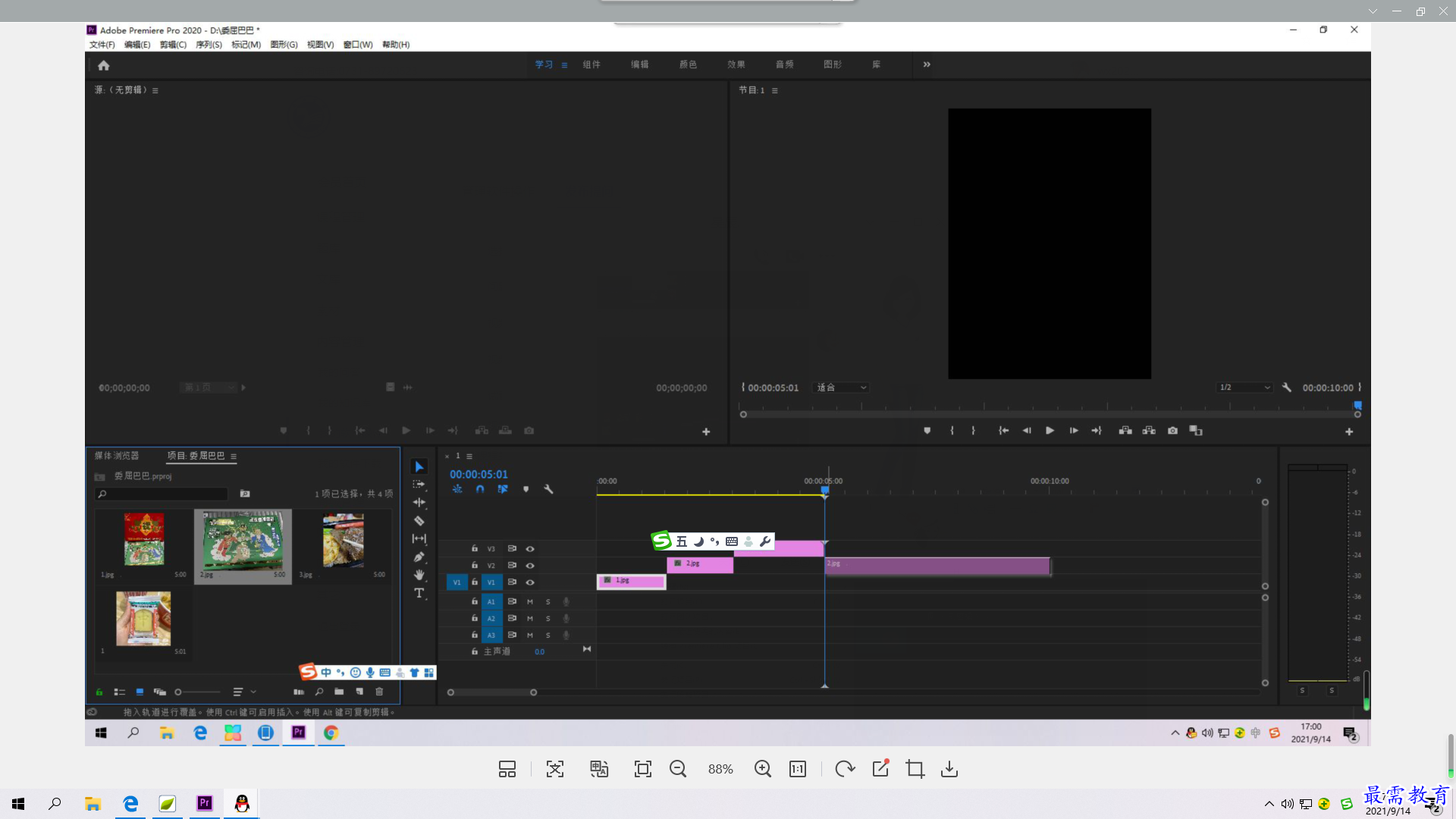1456x819 pixels.
Task: Export frame with camera icon
Action: point(1173,431)
